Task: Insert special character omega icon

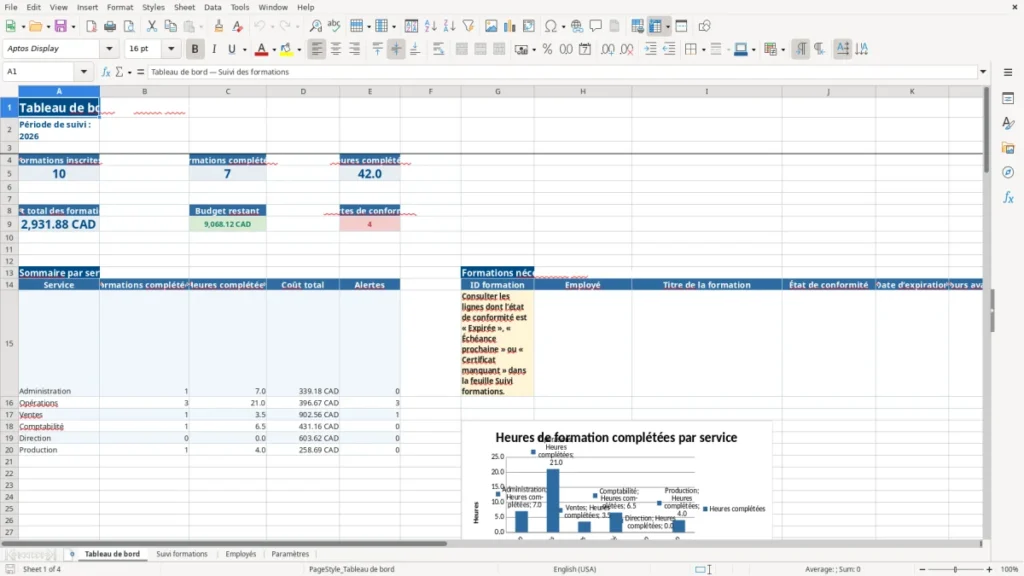Action: coord(551,26)
